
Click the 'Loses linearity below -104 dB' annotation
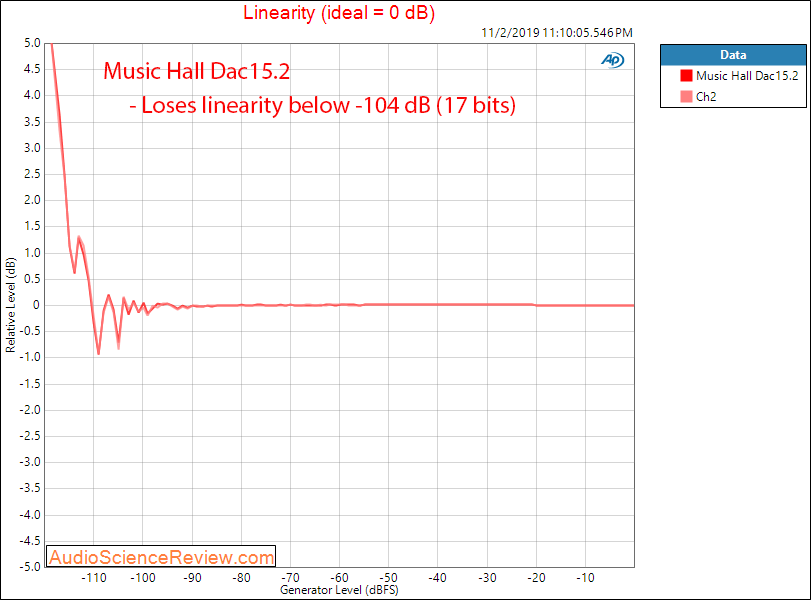pyautogui.click(x=322, y=105)
